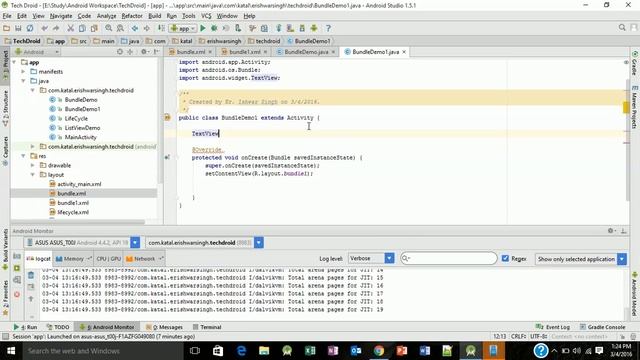
Task: Toggle the Regex checkbox
Action: coord(505,258)
